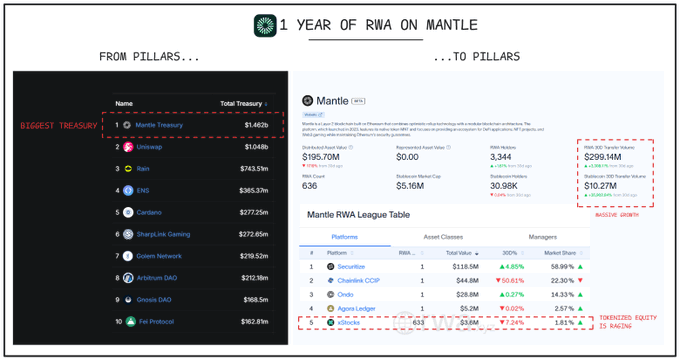Open the Ondo platform link
The image size is (680, 360).
click(346, 295)
